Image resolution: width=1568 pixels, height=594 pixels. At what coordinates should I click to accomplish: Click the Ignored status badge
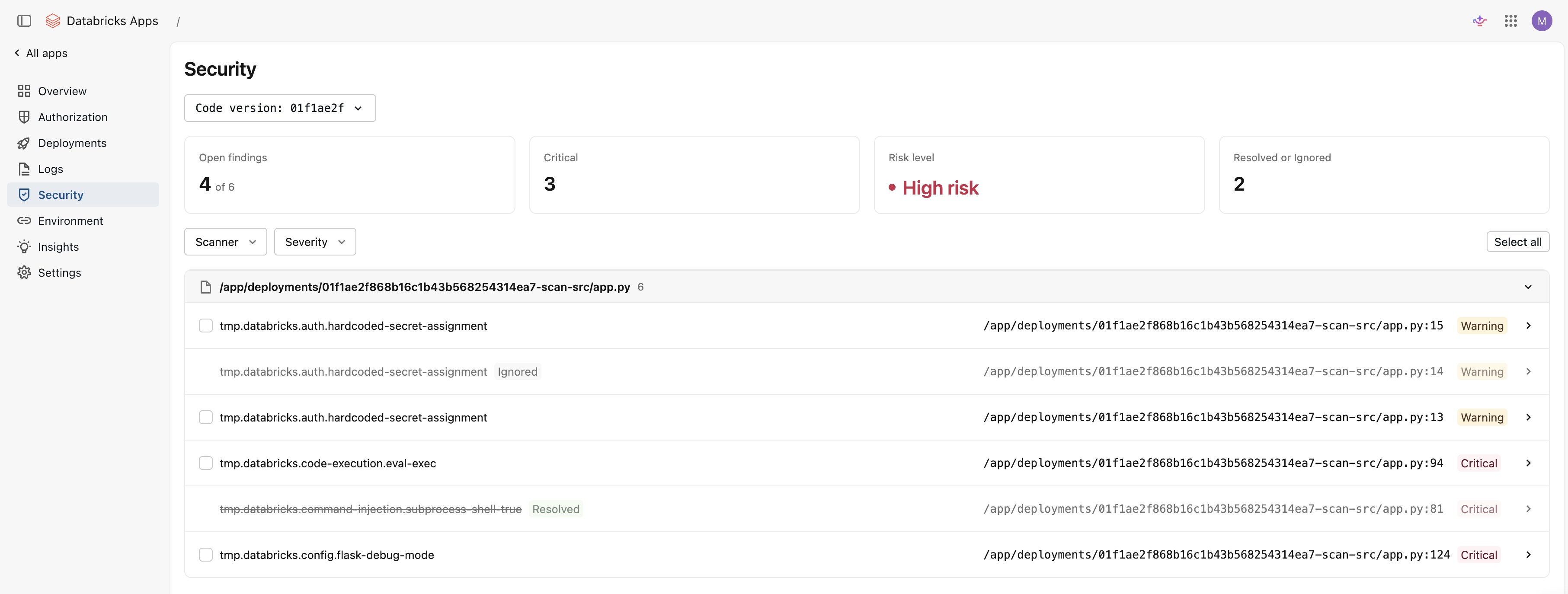[517, 371]
